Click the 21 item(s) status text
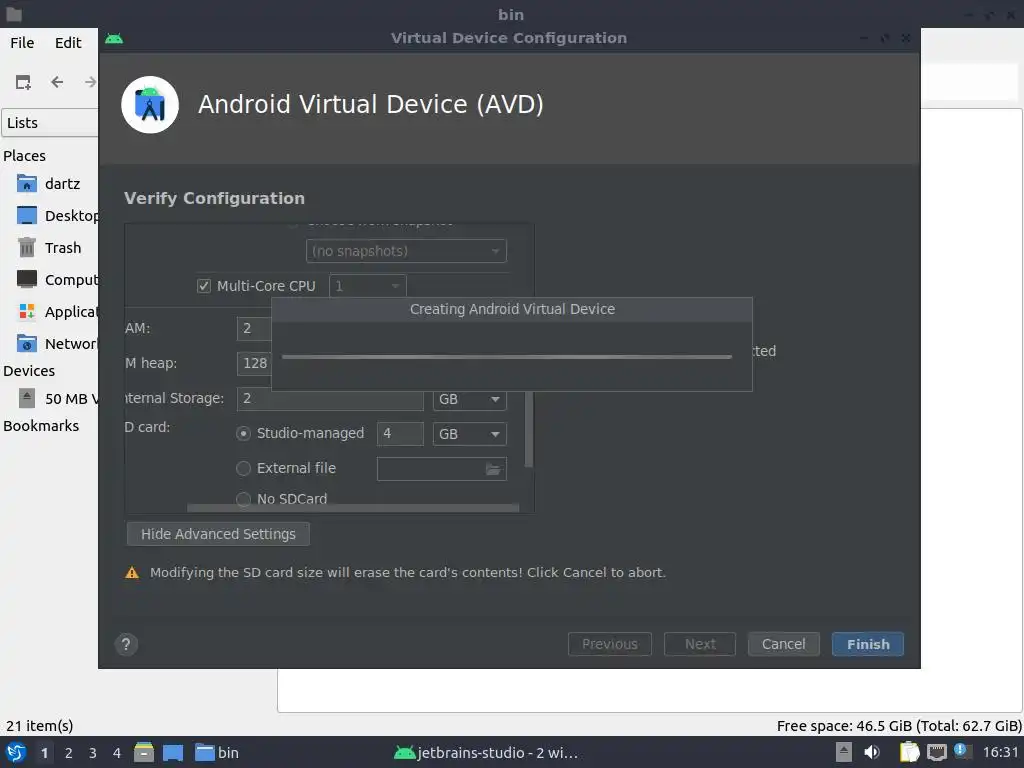Viewport: 1024px width, 768px height. pyautogui.click(x=39, y=726)
